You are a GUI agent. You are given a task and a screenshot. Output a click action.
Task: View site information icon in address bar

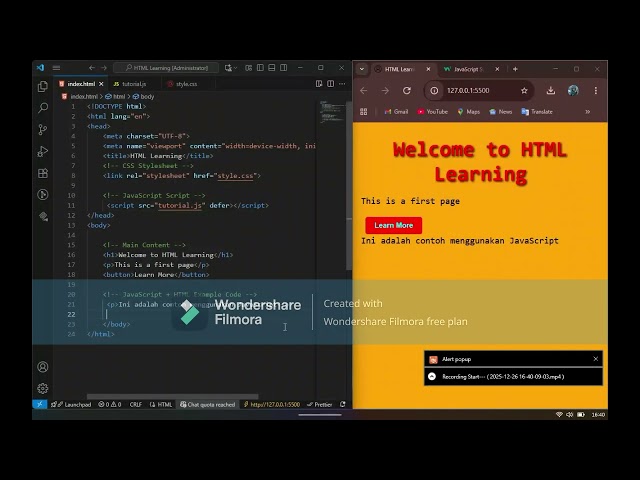[x=434, y=91]
